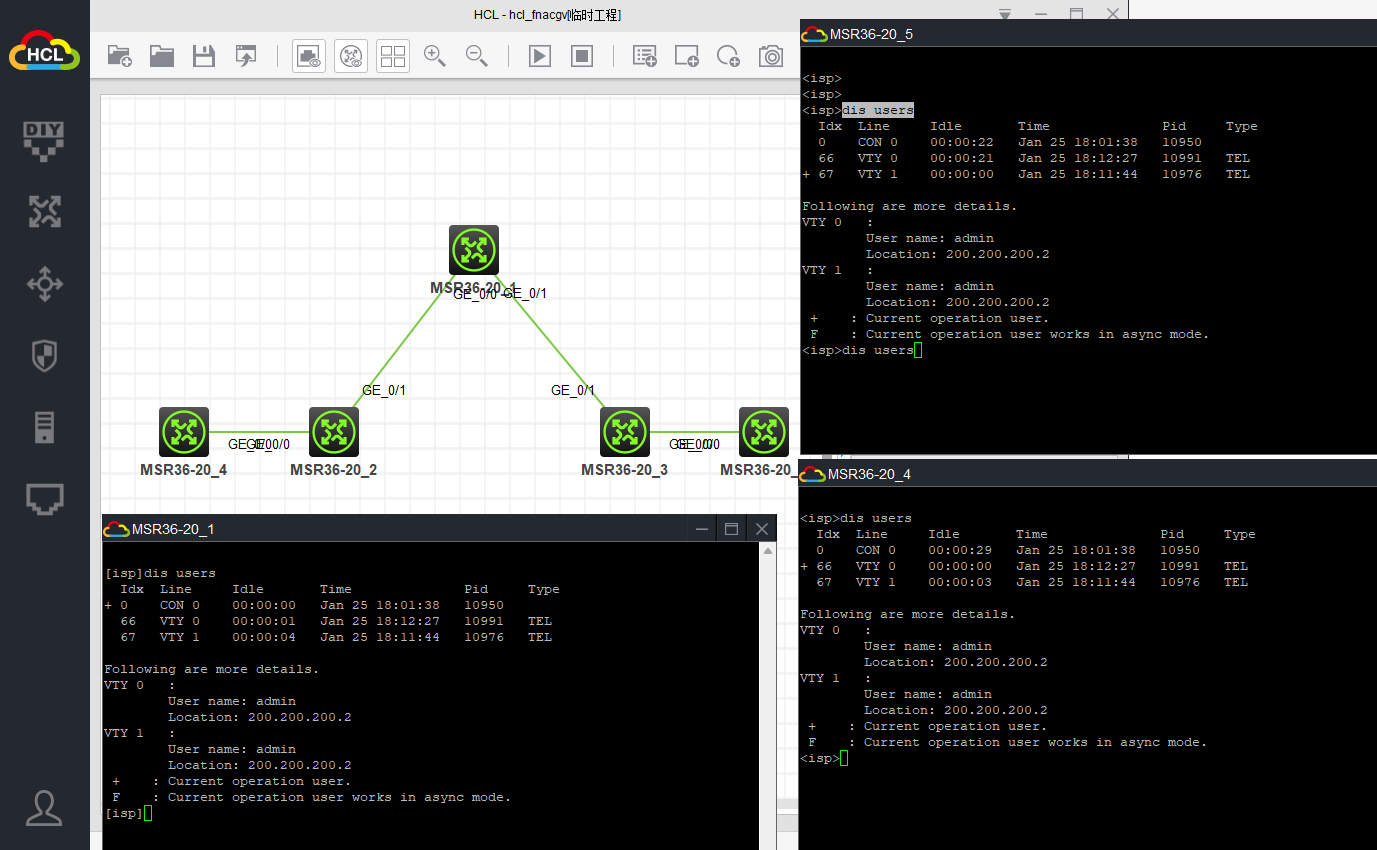The image size is (1377, 850).
Task: Take a screenshot with the camera icon
Action: click(x=771, y=56)
